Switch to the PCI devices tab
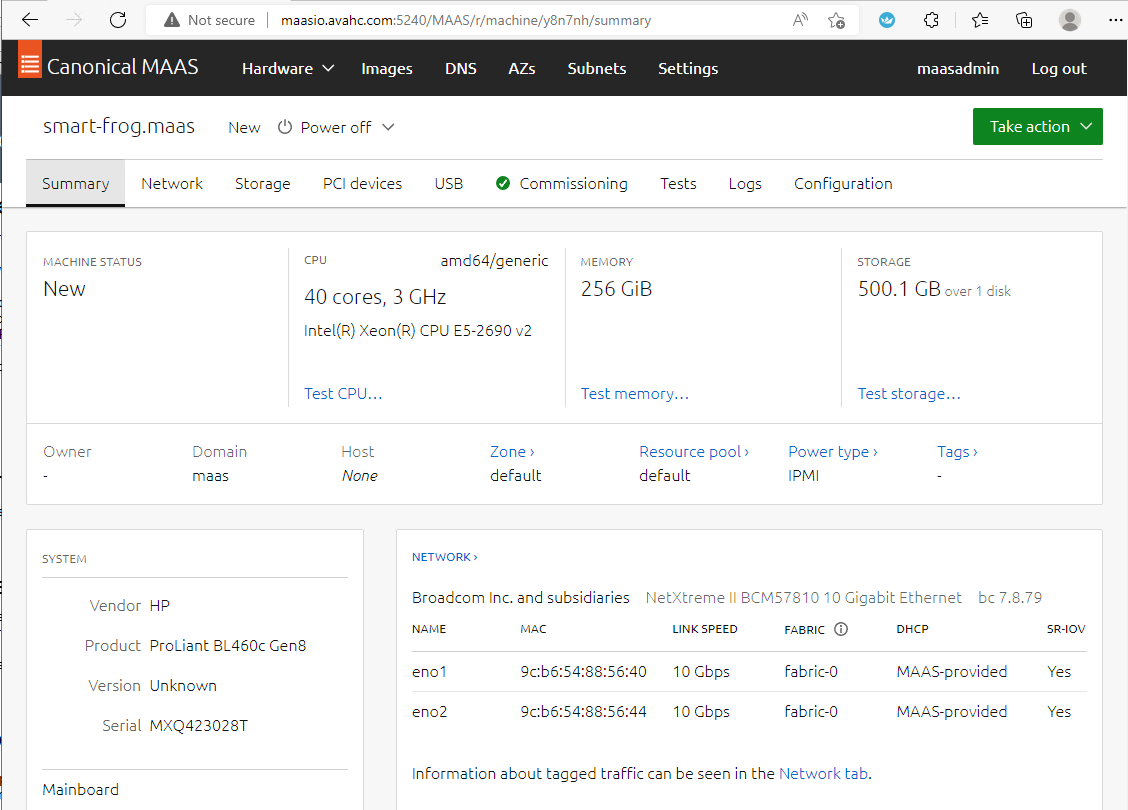1128x810 pixels. [x=362, y=183]
